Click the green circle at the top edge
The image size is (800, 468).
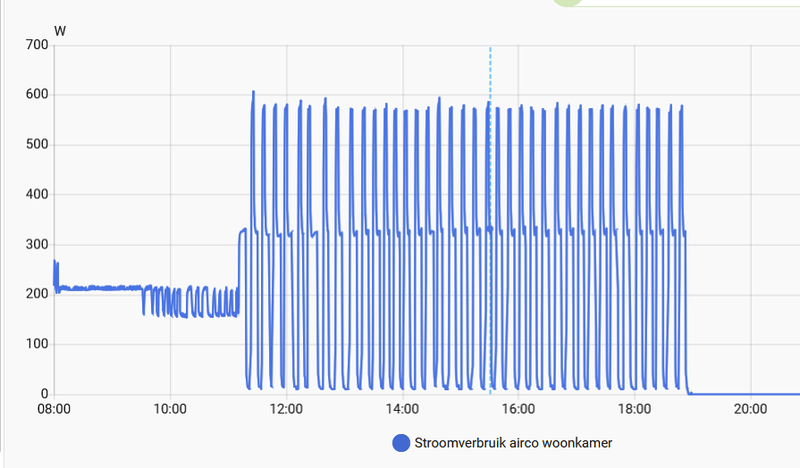click(567, 3)
